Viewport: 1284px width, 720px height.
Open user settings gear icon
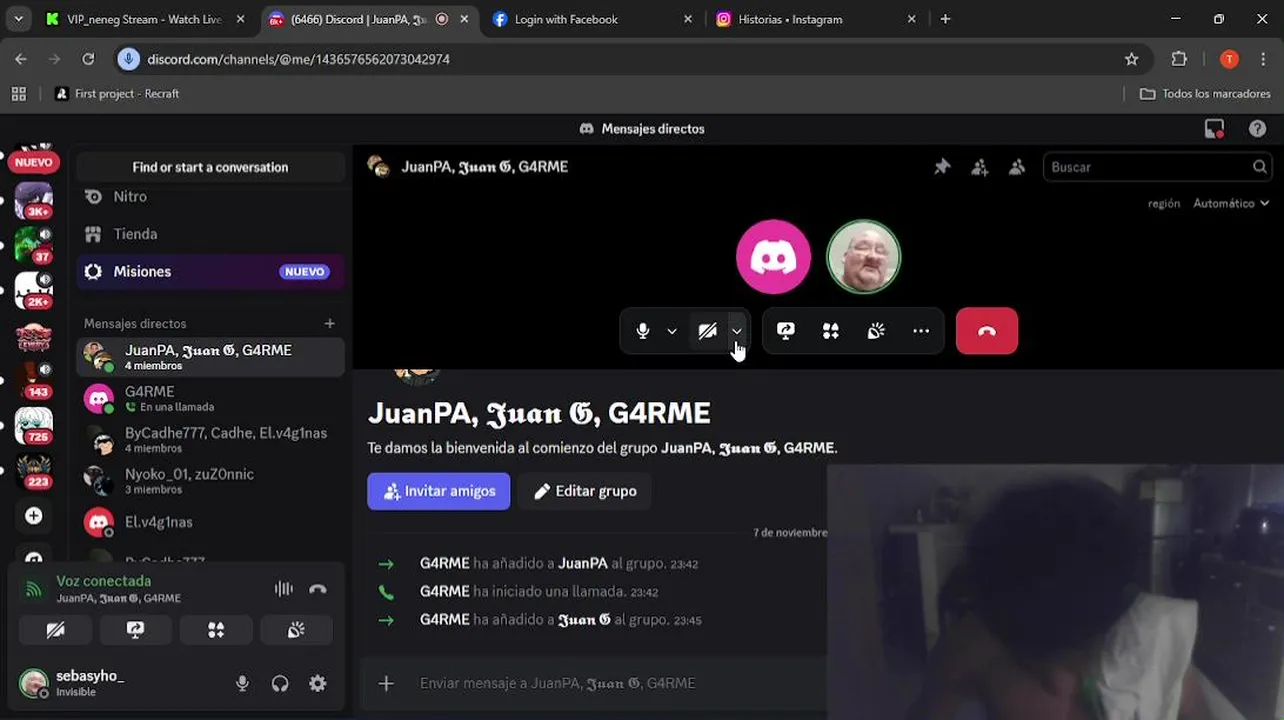(318, 684)
